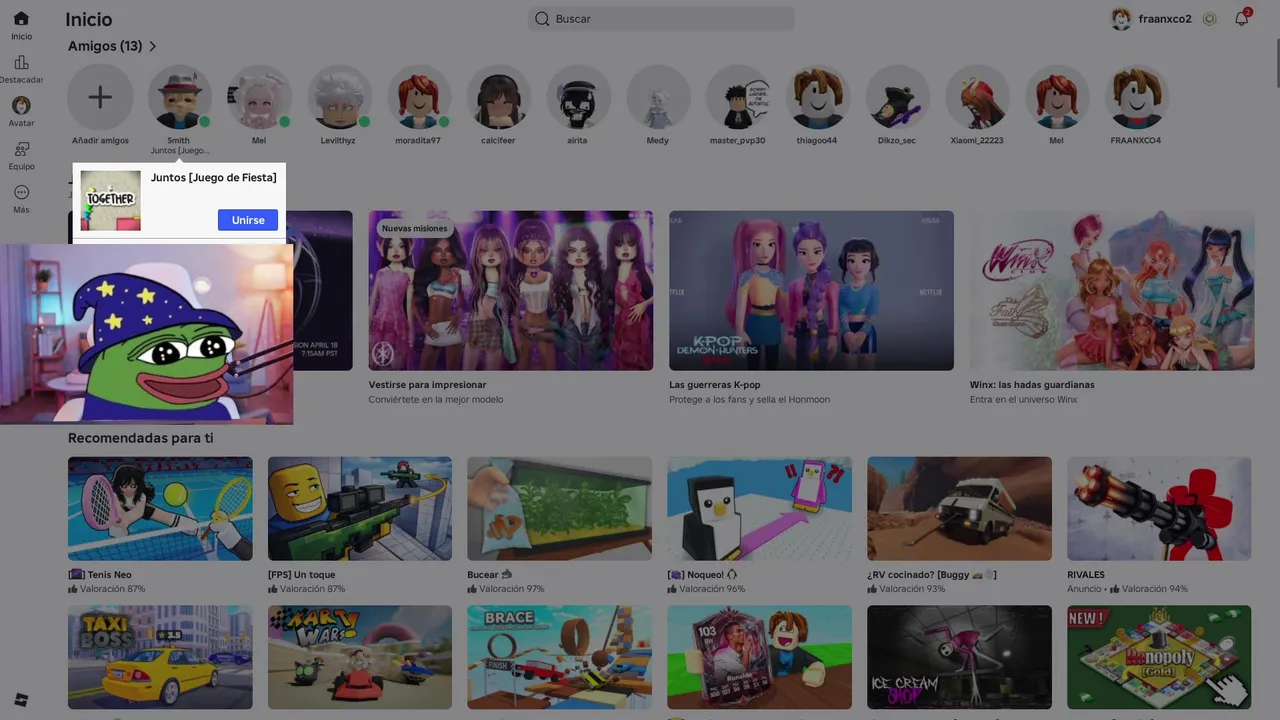1280x720 pixels.
Task: Open the Ice Cream Shop game thumbnail
Action: click(959, 657)
